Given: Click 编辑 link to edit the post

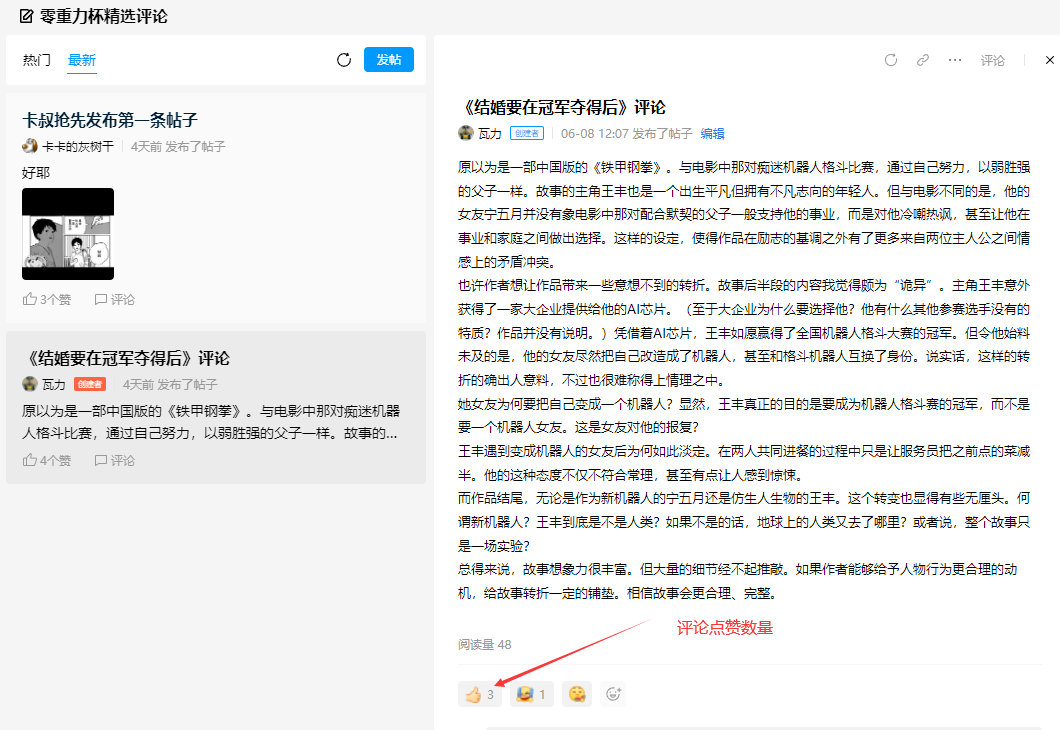Looking at the screenshot, I should pyautogui.click(x=712, y=133).
